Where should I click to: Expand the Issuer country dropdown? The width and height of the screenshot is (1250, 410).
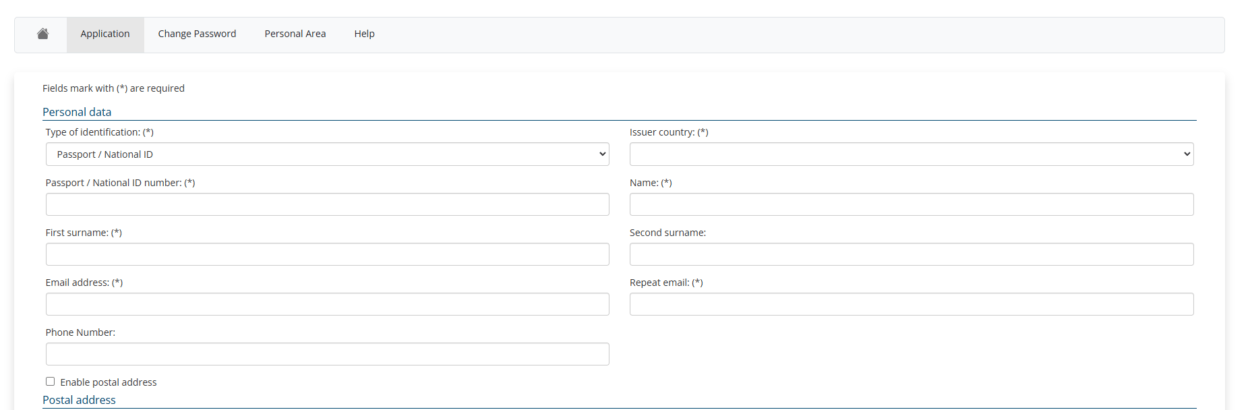pyautogui.click(x=911, y=154)
